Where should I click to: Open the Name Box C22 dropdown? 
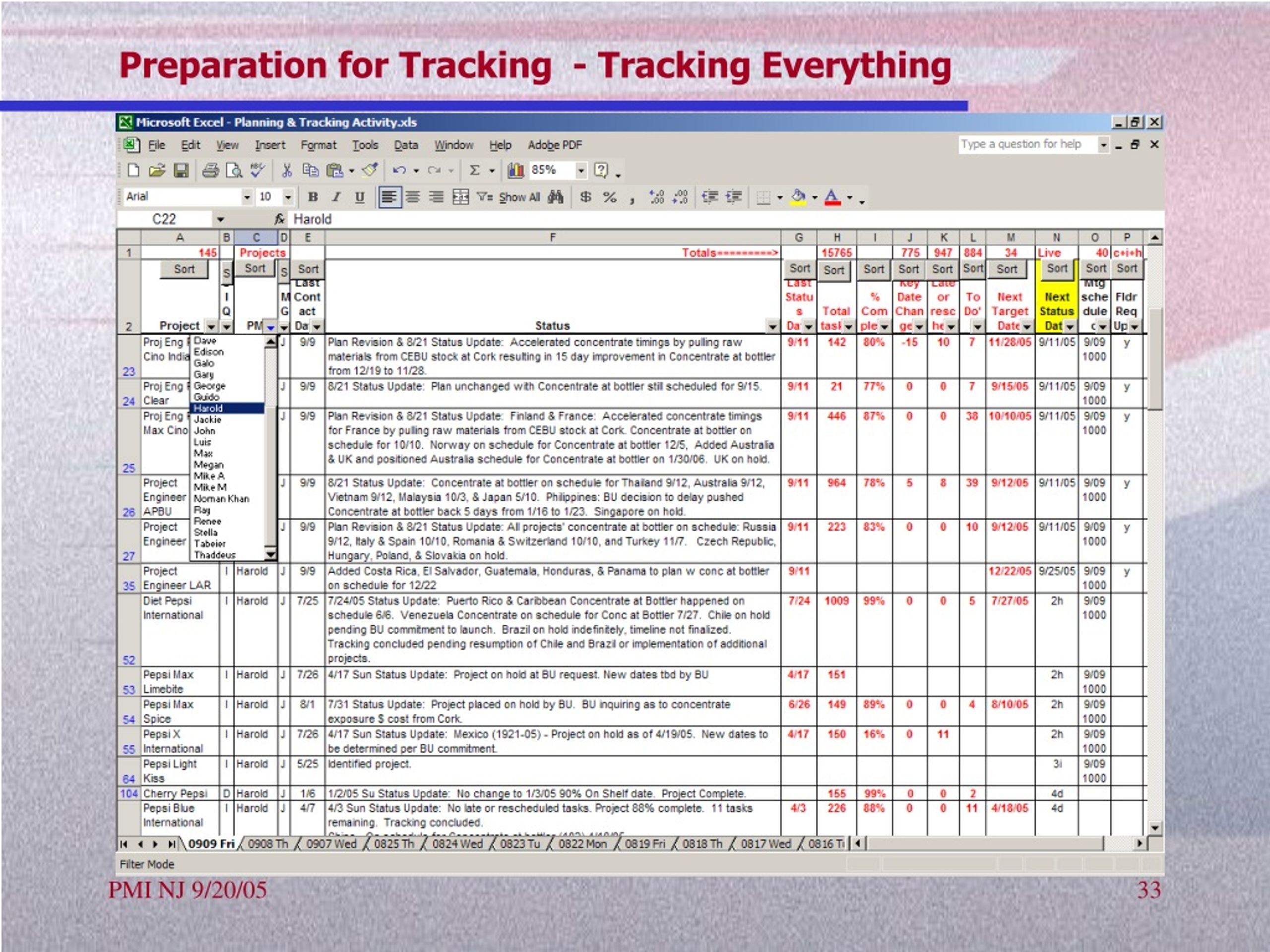point(220,219)
